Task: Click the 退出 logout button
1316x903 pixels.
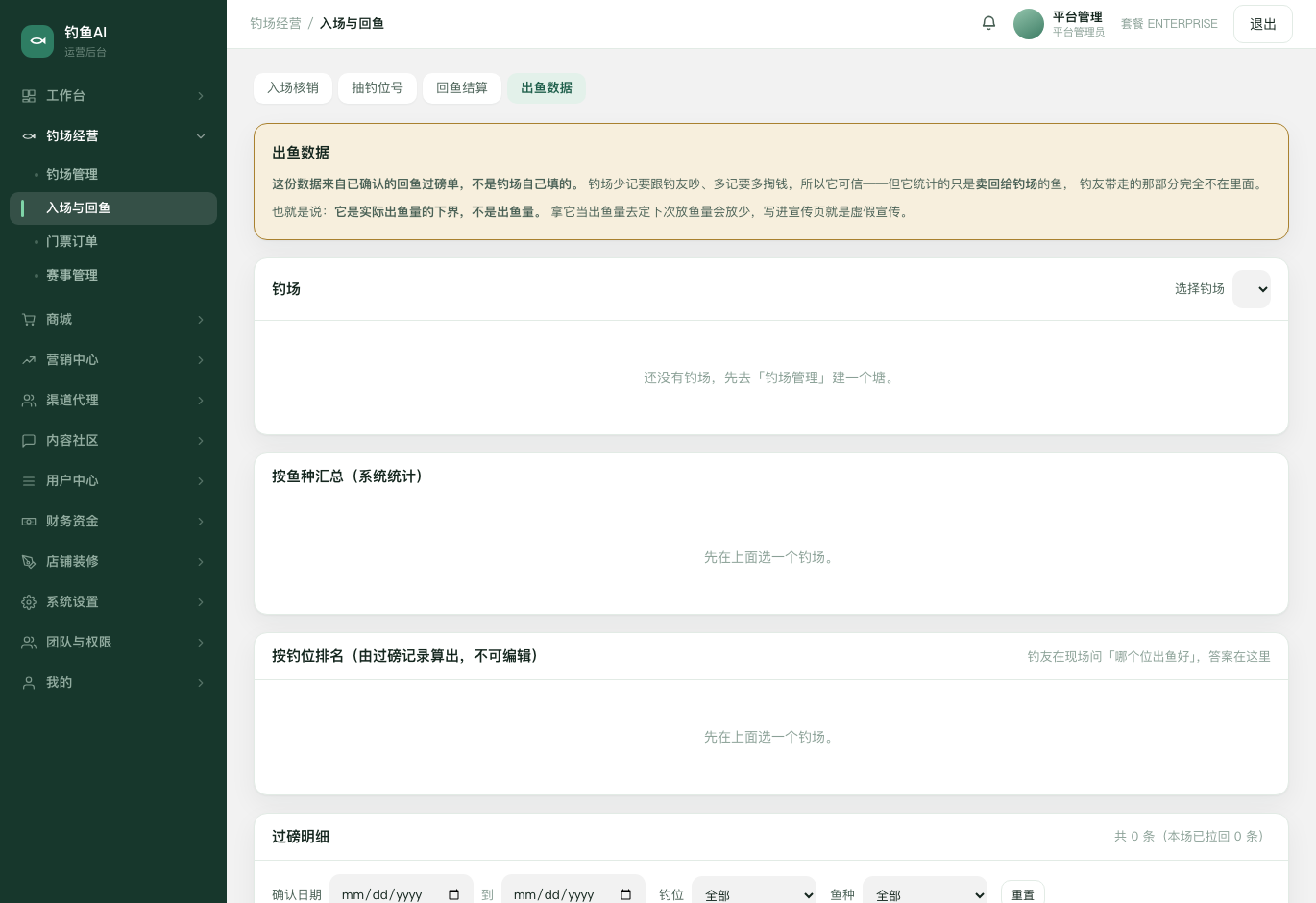Action: [1263, 24]
